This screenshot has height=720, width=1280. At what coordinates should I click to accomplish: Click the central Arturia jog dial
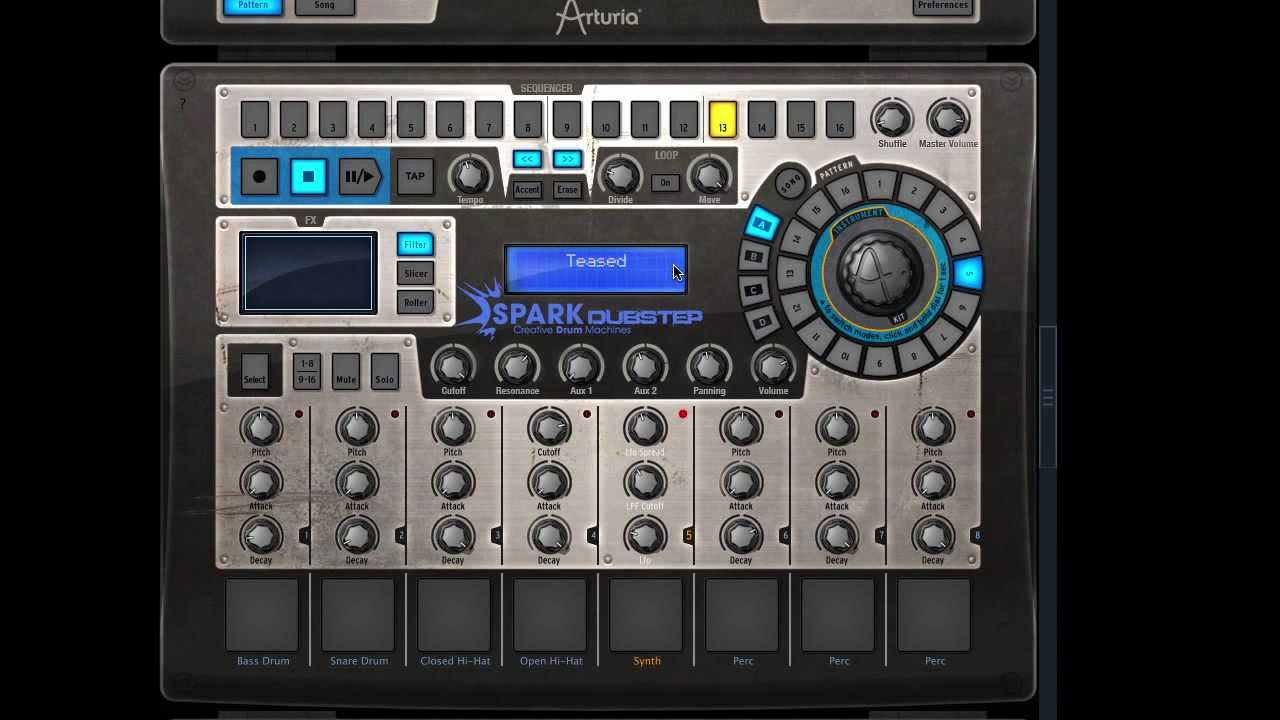tap(880, 273)
